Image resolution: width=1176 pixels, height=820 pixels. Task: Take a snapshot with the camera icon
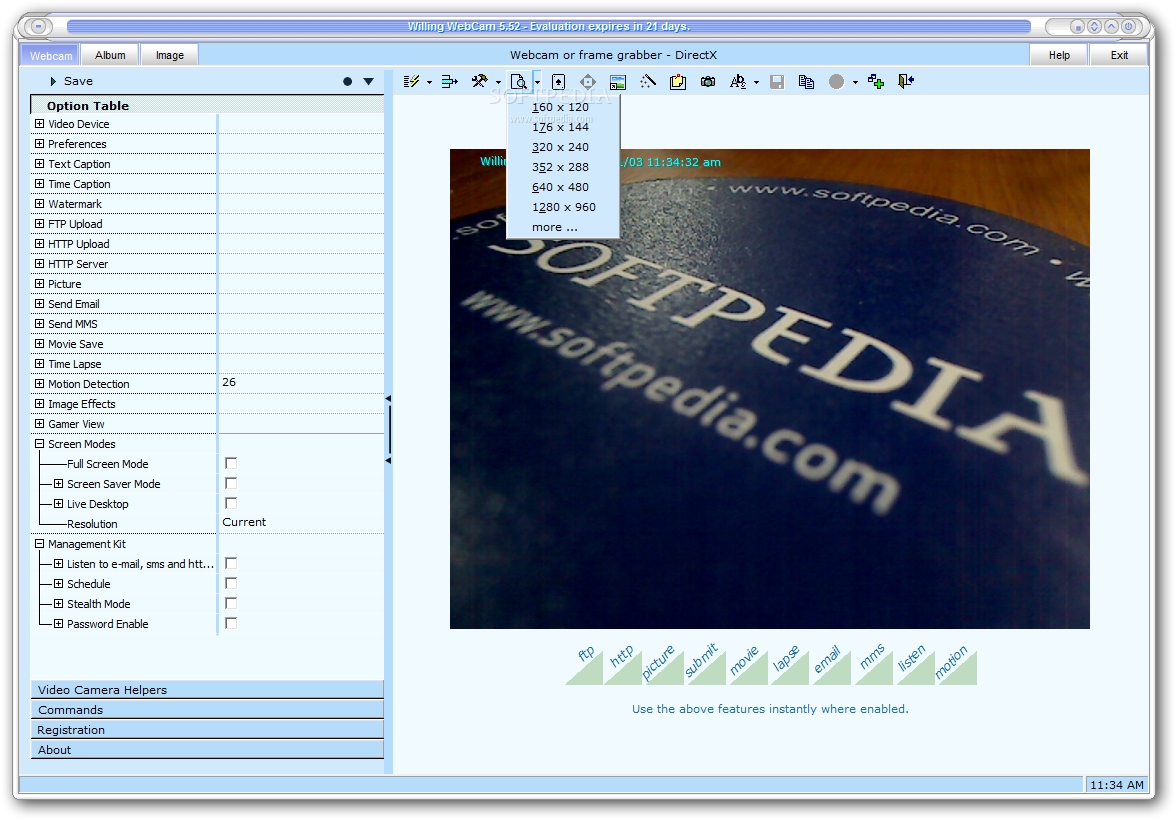pos(708,82)
